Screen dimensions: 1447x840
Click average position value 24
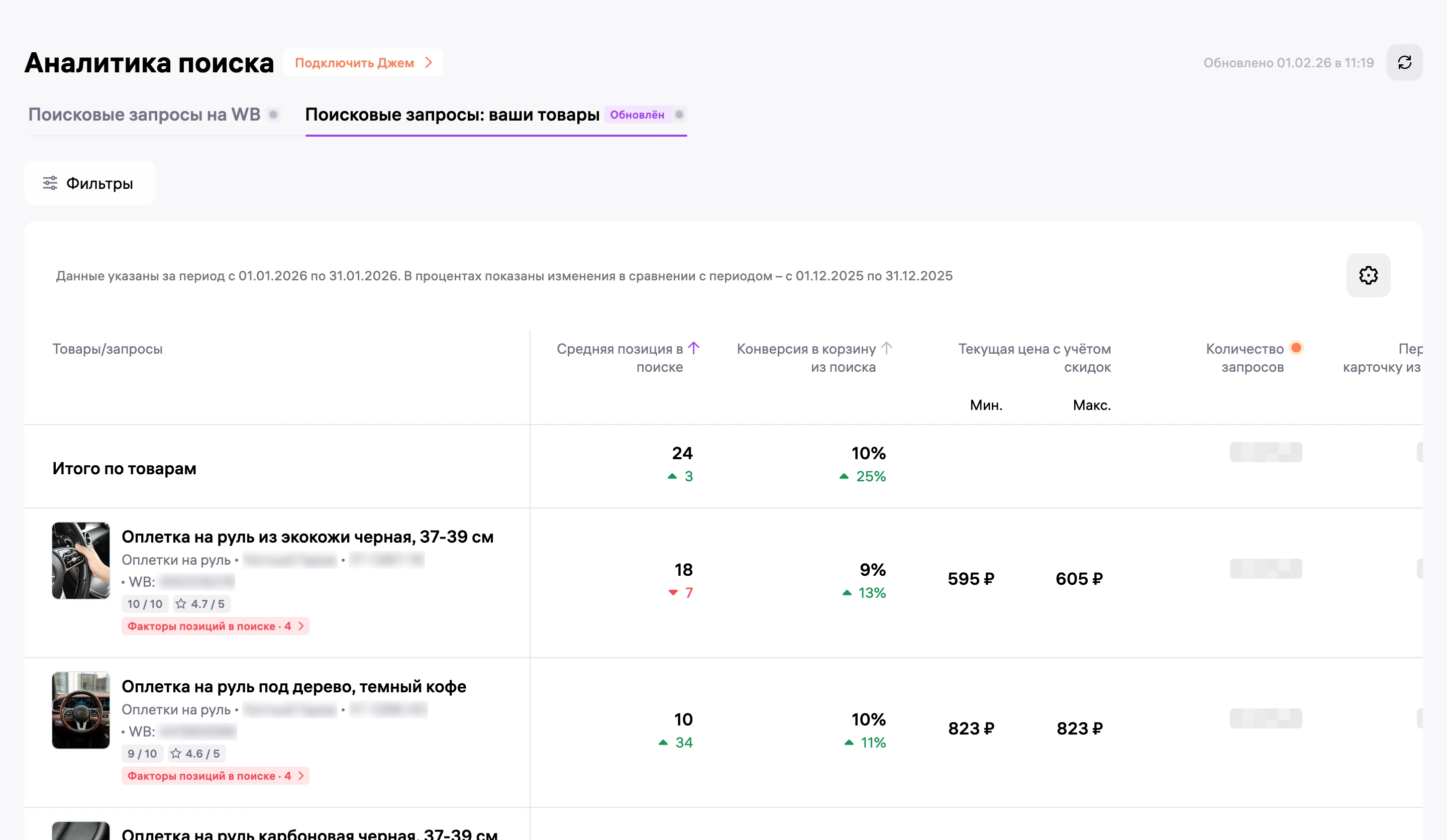[x=682, y=453]
